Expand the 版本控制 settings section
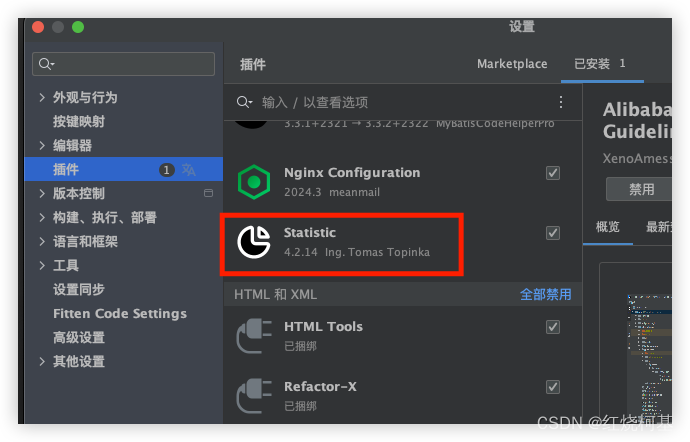The height and width of the screenshot is (442, 690). pos(42,193)
